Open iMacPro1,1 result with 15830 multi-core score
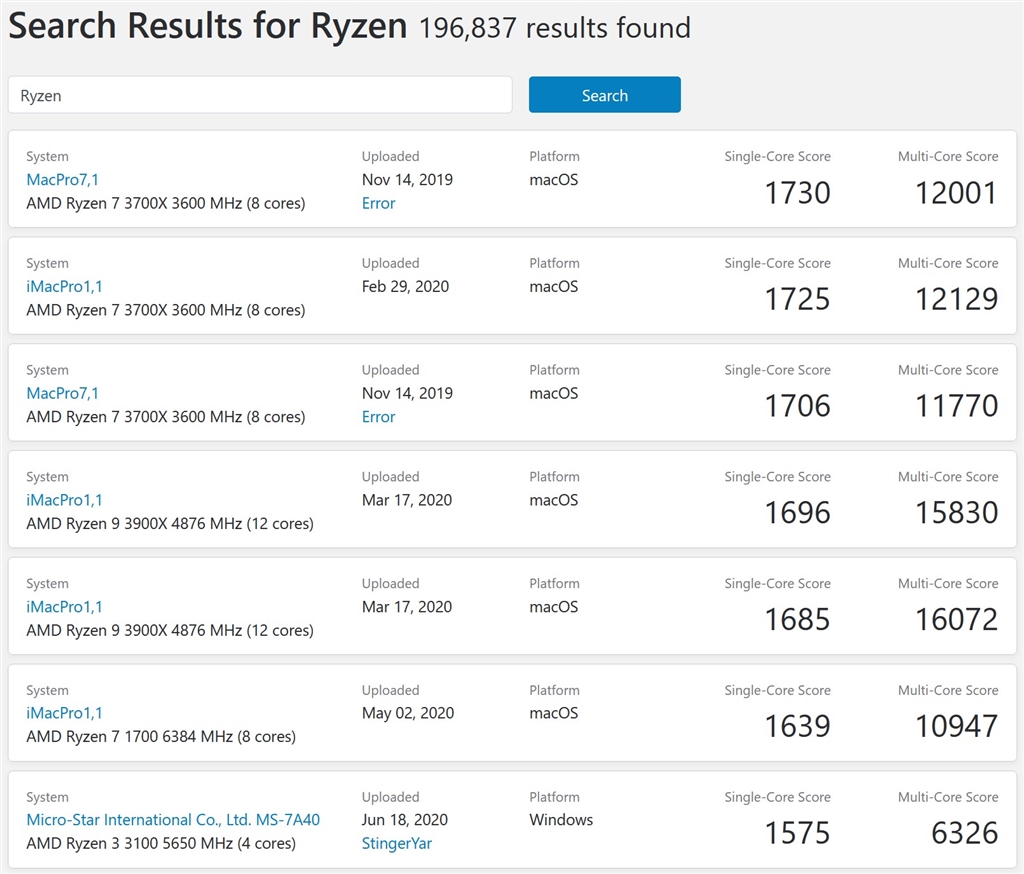 pyautogui.click(x=64, y=500)
